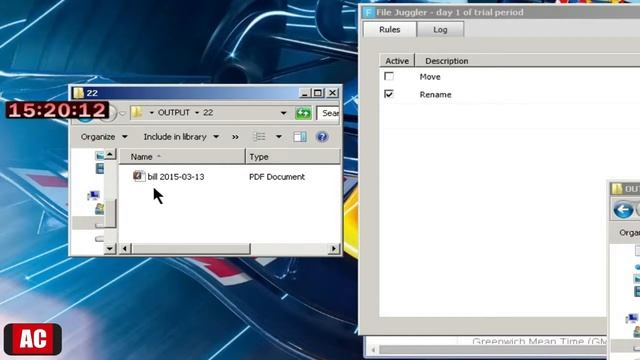Disable the Rename rule checkbox
The width and height of the screenshot is (640, 360).
click(389, 94)
